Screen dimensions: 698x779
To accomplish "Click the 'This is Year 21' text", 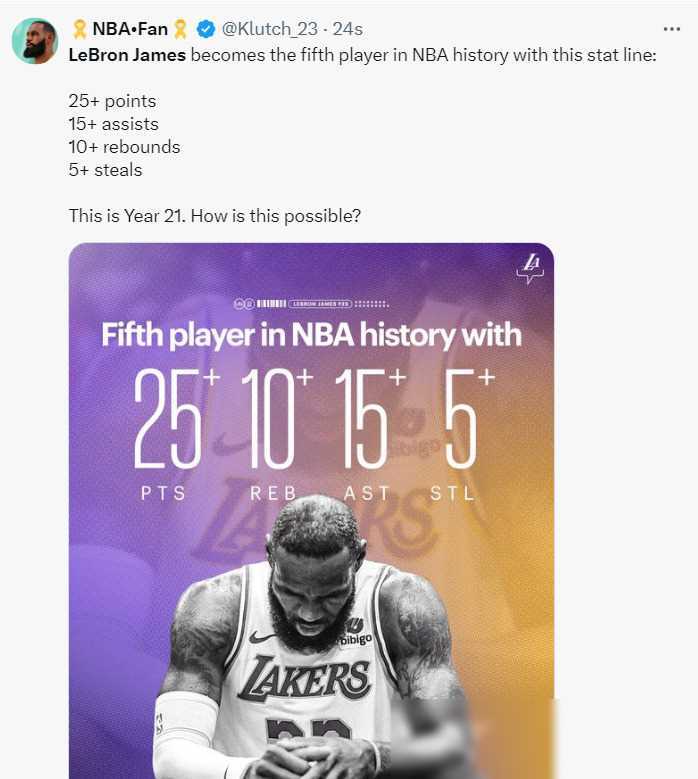I will pyautogui.click(x=127, y=216).
